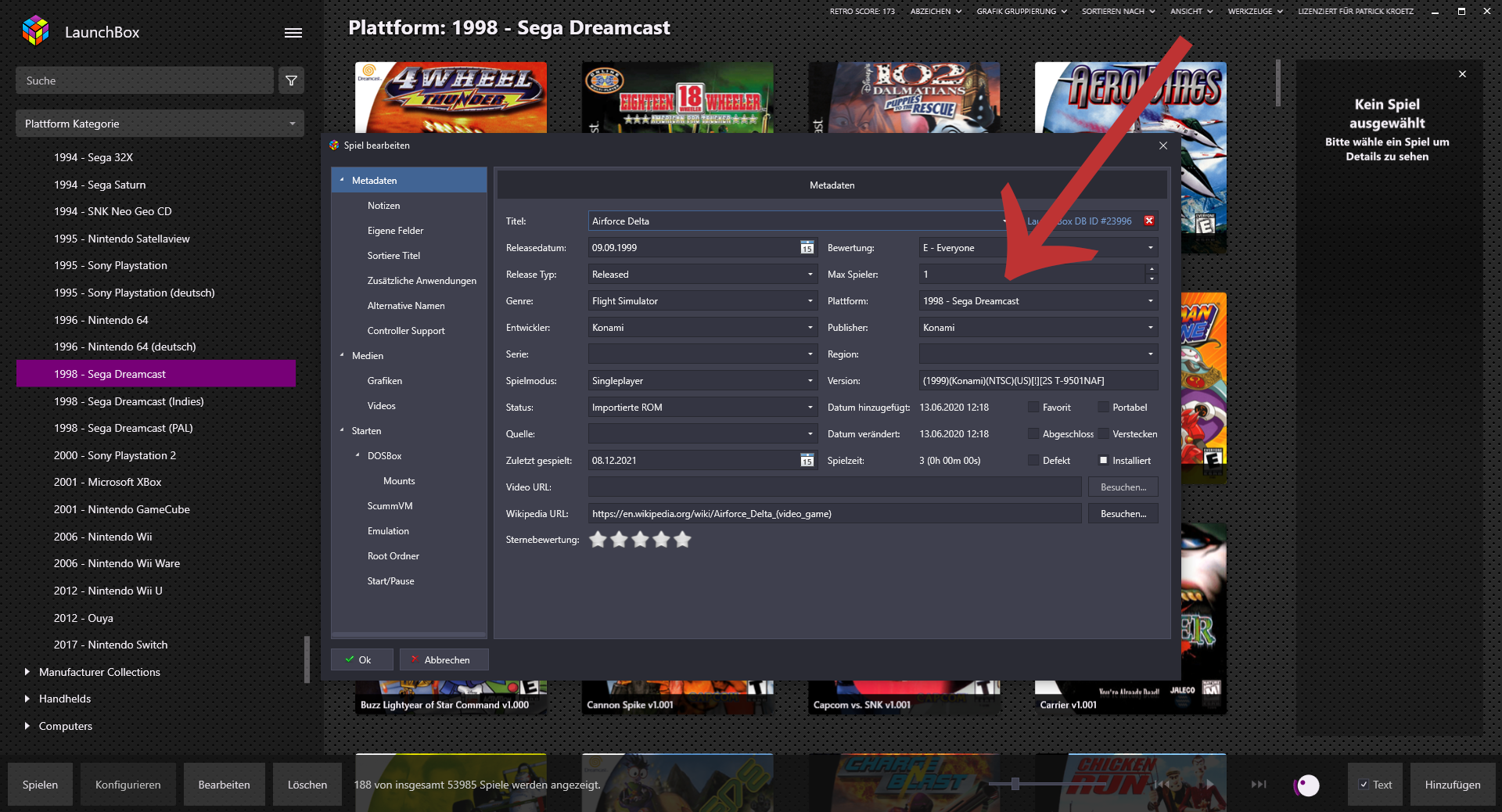This screenshot has height=812, width=1502.
Task: Toggle the Defekt checkbox
Action: point(1033,461)
